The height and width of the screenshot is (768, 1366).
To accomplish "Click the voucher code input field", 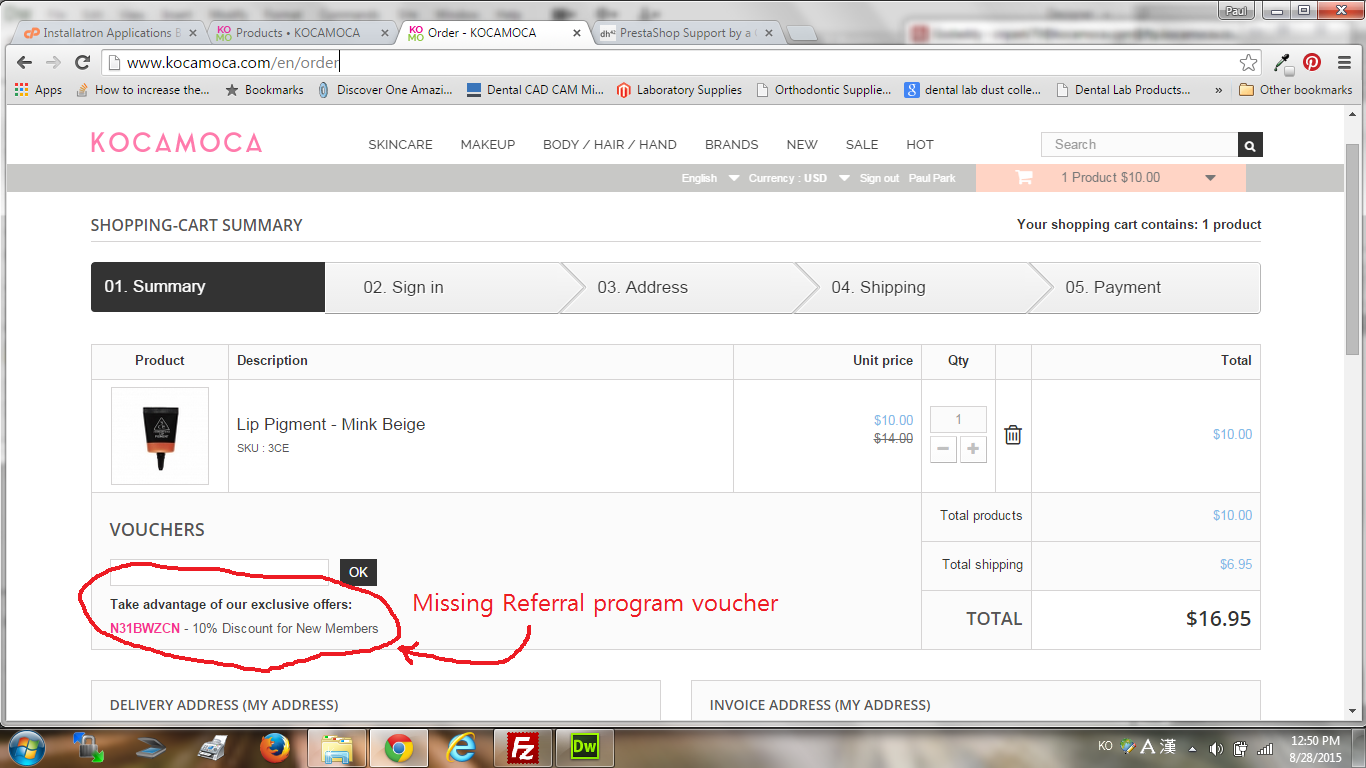I will tap(219, 572).
